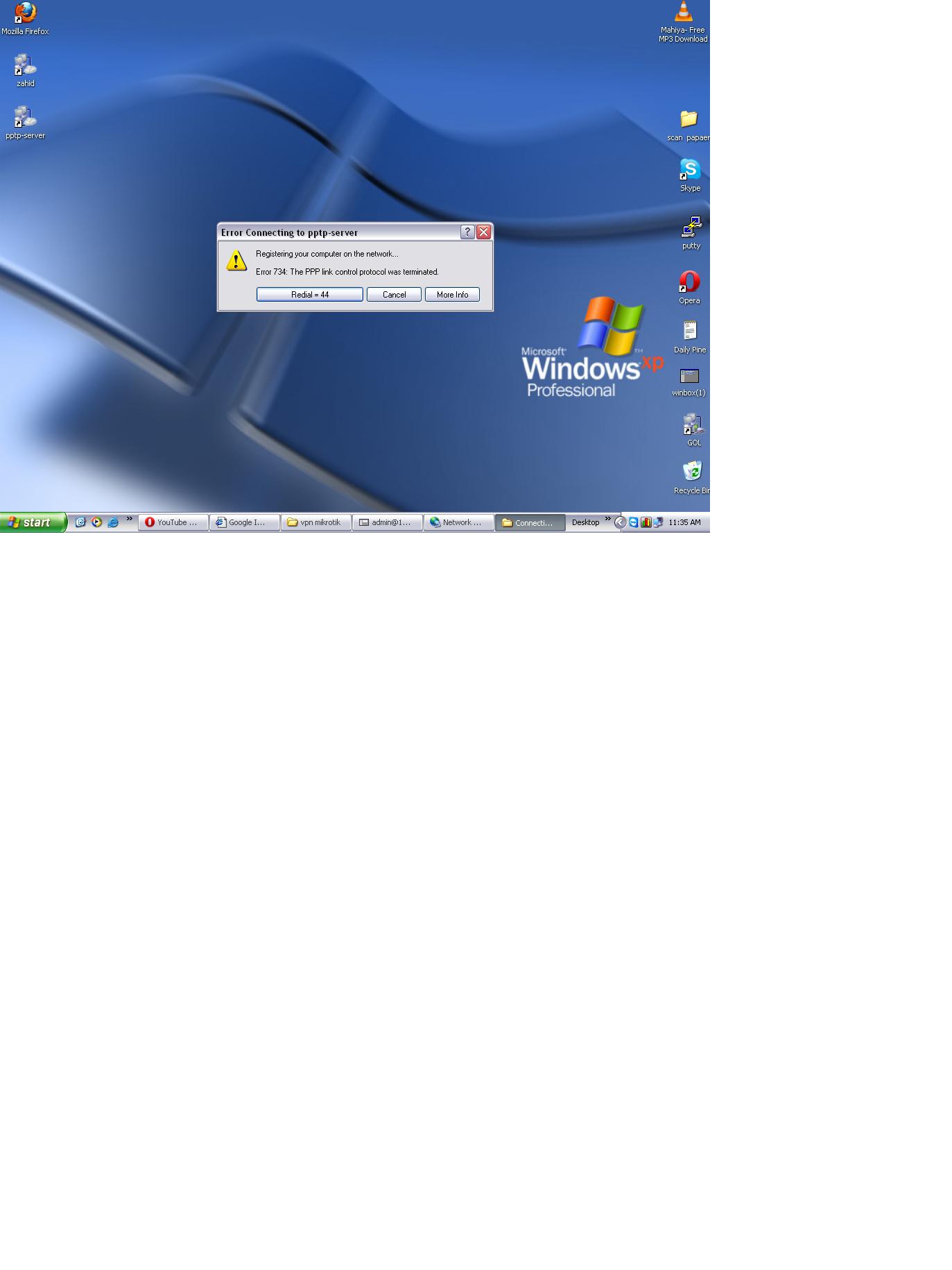Select the Skype desktop icon
Viewport: 952px width, 1270px height.
[x=690, y=175]
